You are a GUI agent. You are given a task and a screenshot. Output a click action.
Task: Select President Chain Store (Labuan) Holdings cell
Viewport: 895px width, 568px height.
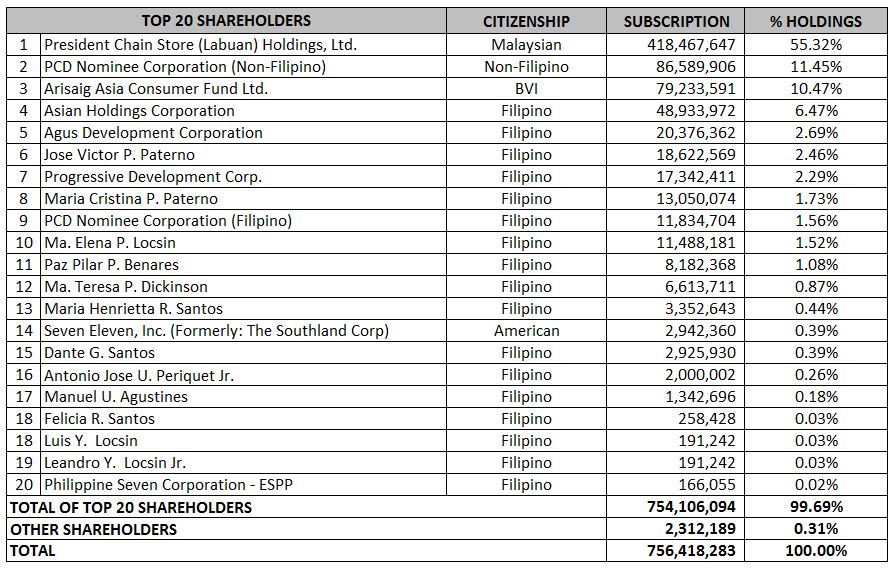[244, 45]
